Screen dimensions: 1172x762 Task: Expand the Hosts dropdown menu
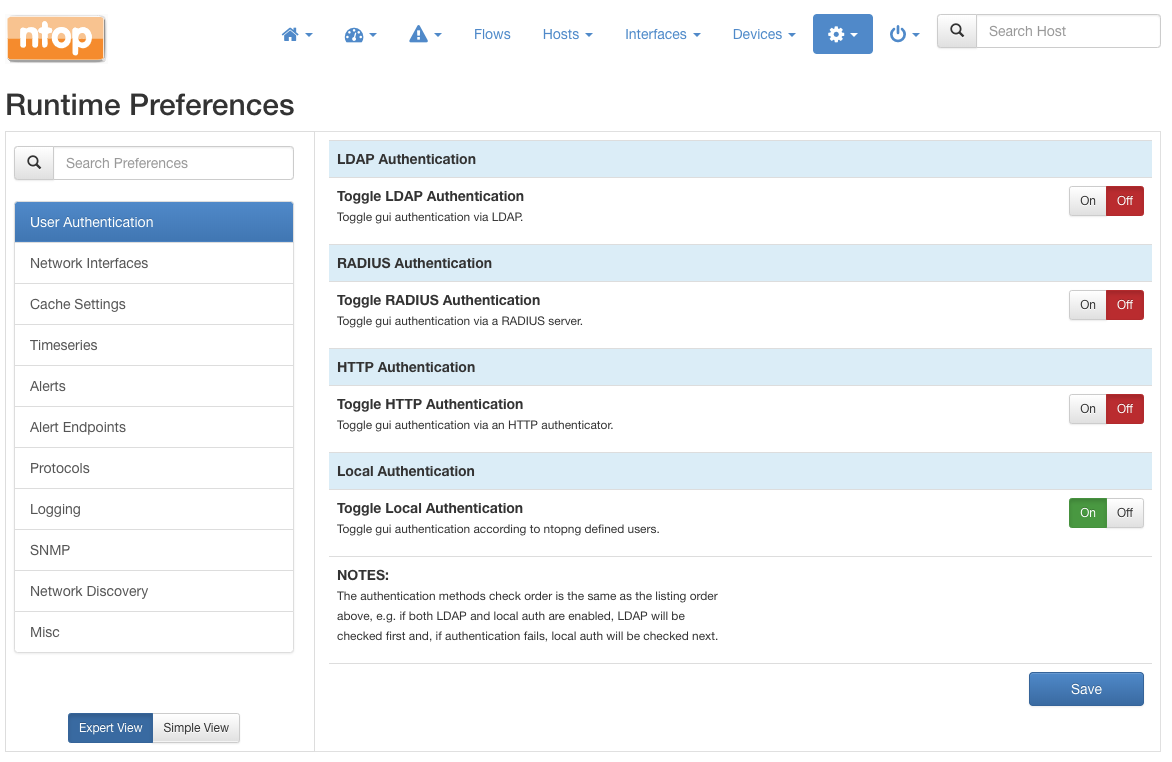point(567,34)
